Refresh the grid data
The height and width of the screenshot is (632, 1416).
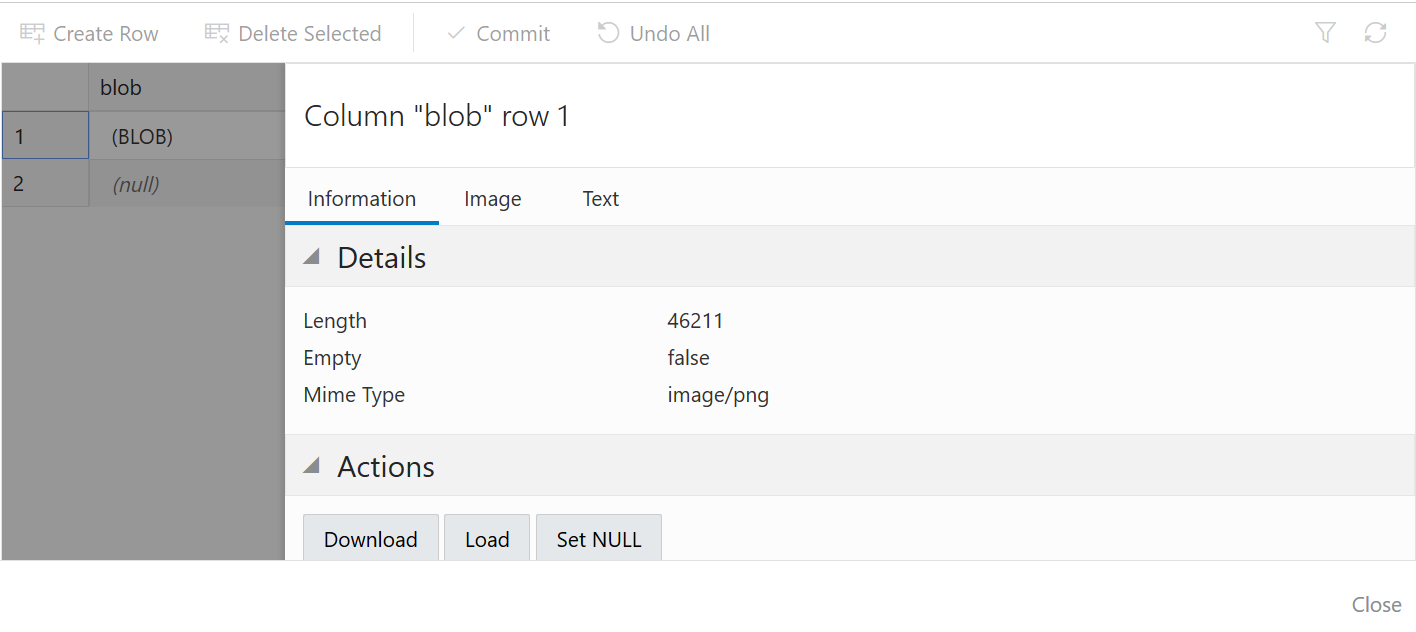pos(1376,32)
